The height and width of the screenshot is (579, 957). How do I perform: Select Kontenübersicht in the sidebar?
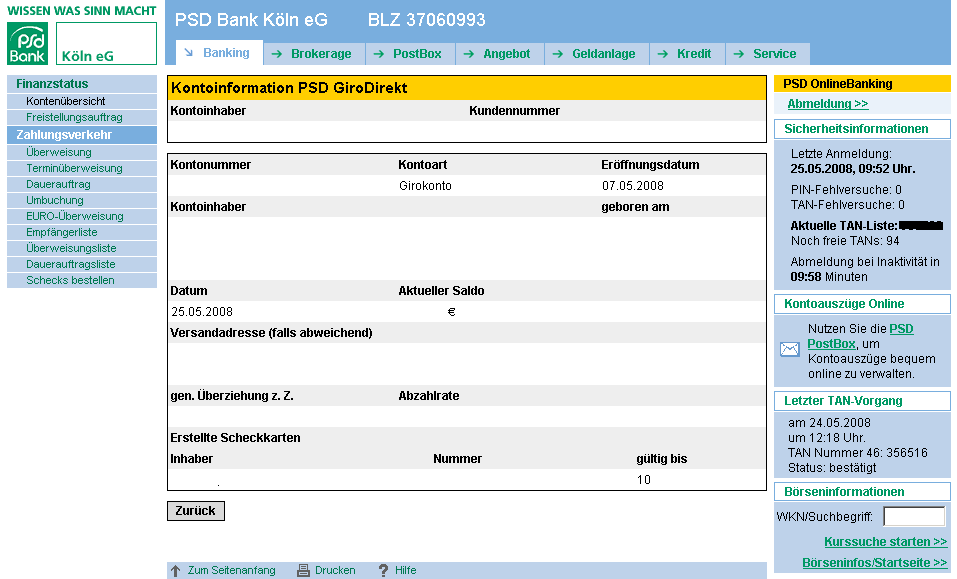tap(82, 101)
